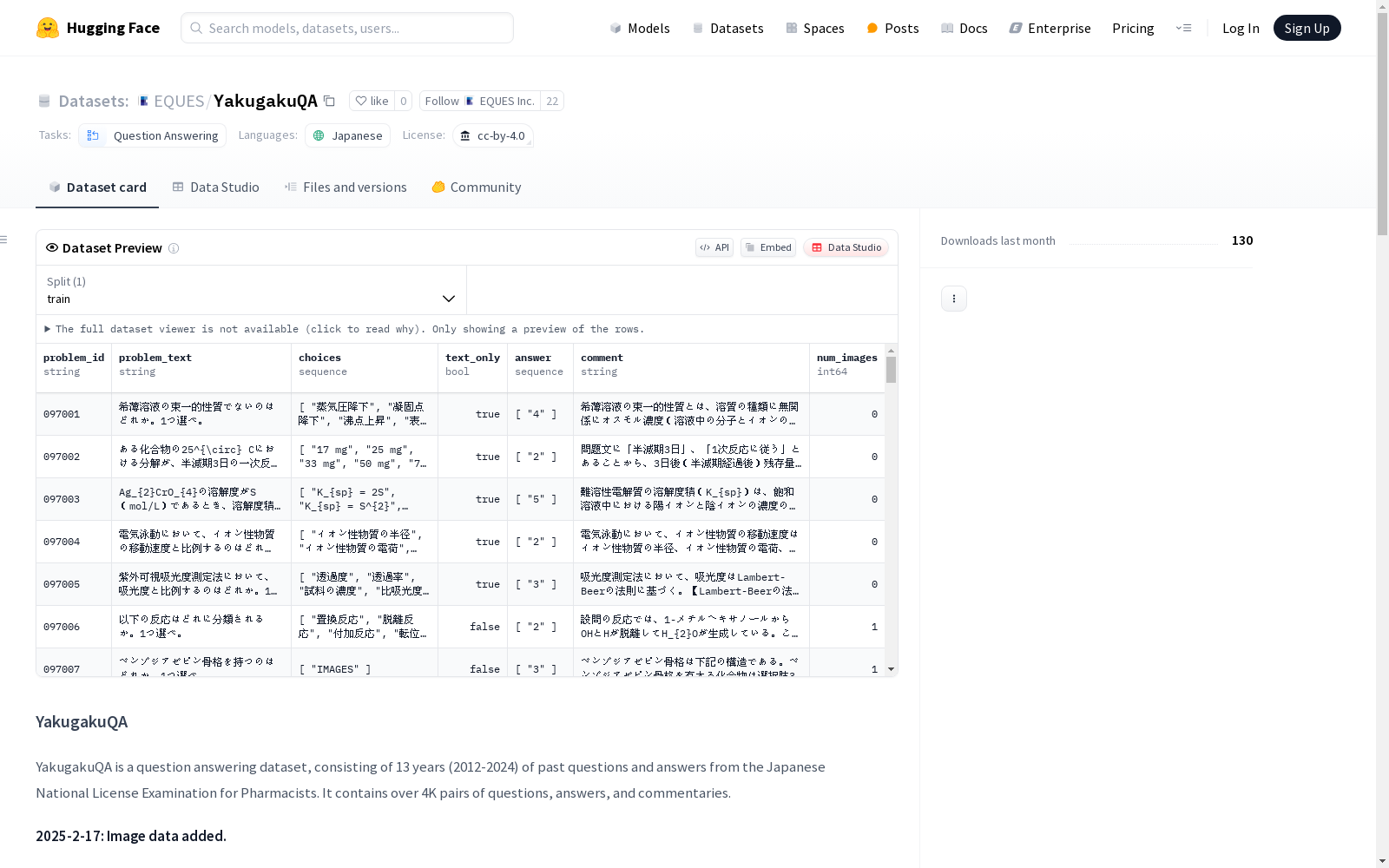Follow EQUES Inc. organization

480,101
